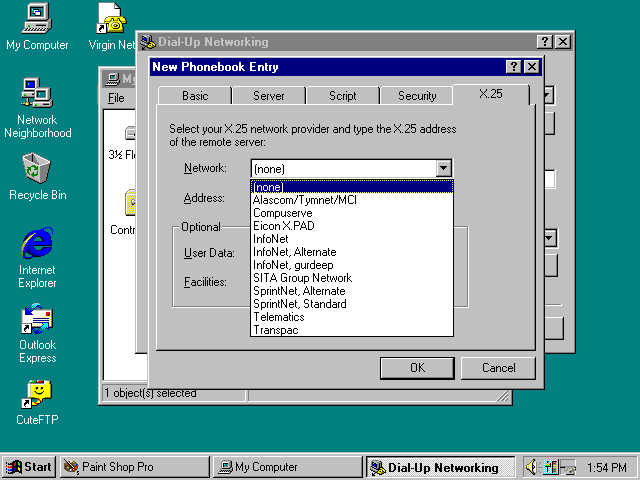Choose InfoNet network option
Screen dimensions: 640x480
pos(352,239)
